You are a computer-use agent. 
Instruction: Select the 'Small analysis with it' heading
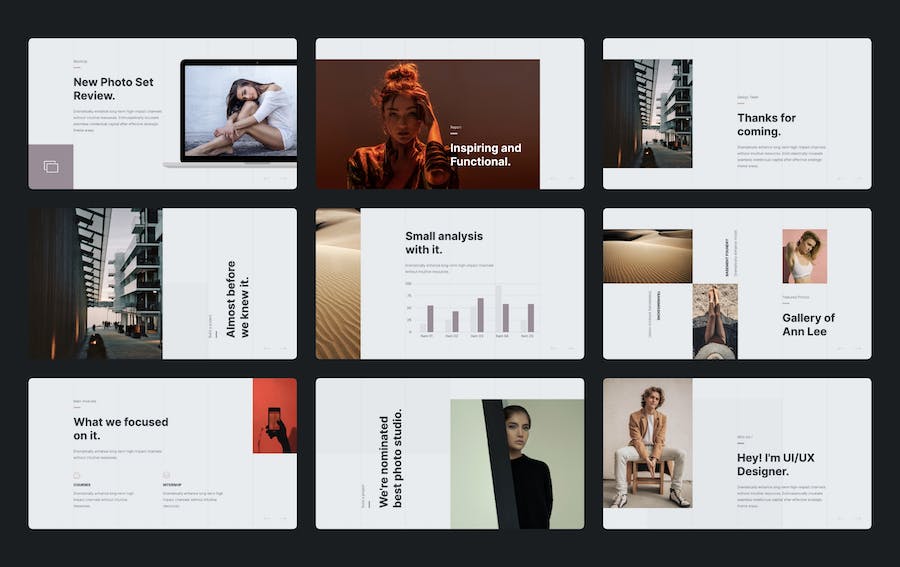point(443,243)
